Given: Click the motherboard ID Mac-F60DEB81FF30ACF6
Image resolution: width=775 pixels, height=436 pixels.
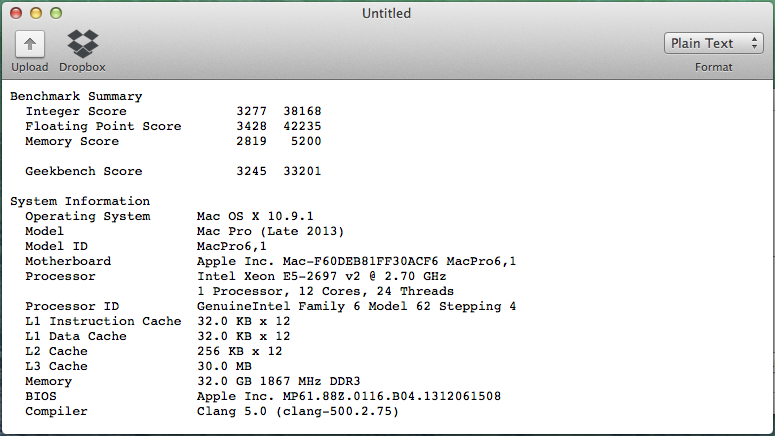Looking at the screenshot, I should (x=360, y=261).
